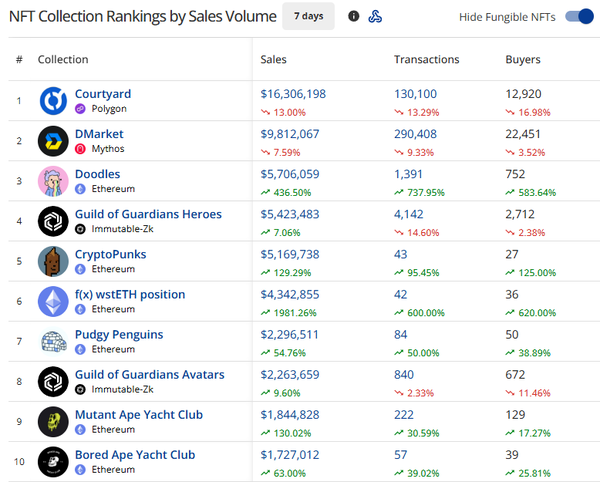This screenshot has width=600, height=482.
Task: Click the Mutant Ape Yacht Club logo
Action: [53, 422]
